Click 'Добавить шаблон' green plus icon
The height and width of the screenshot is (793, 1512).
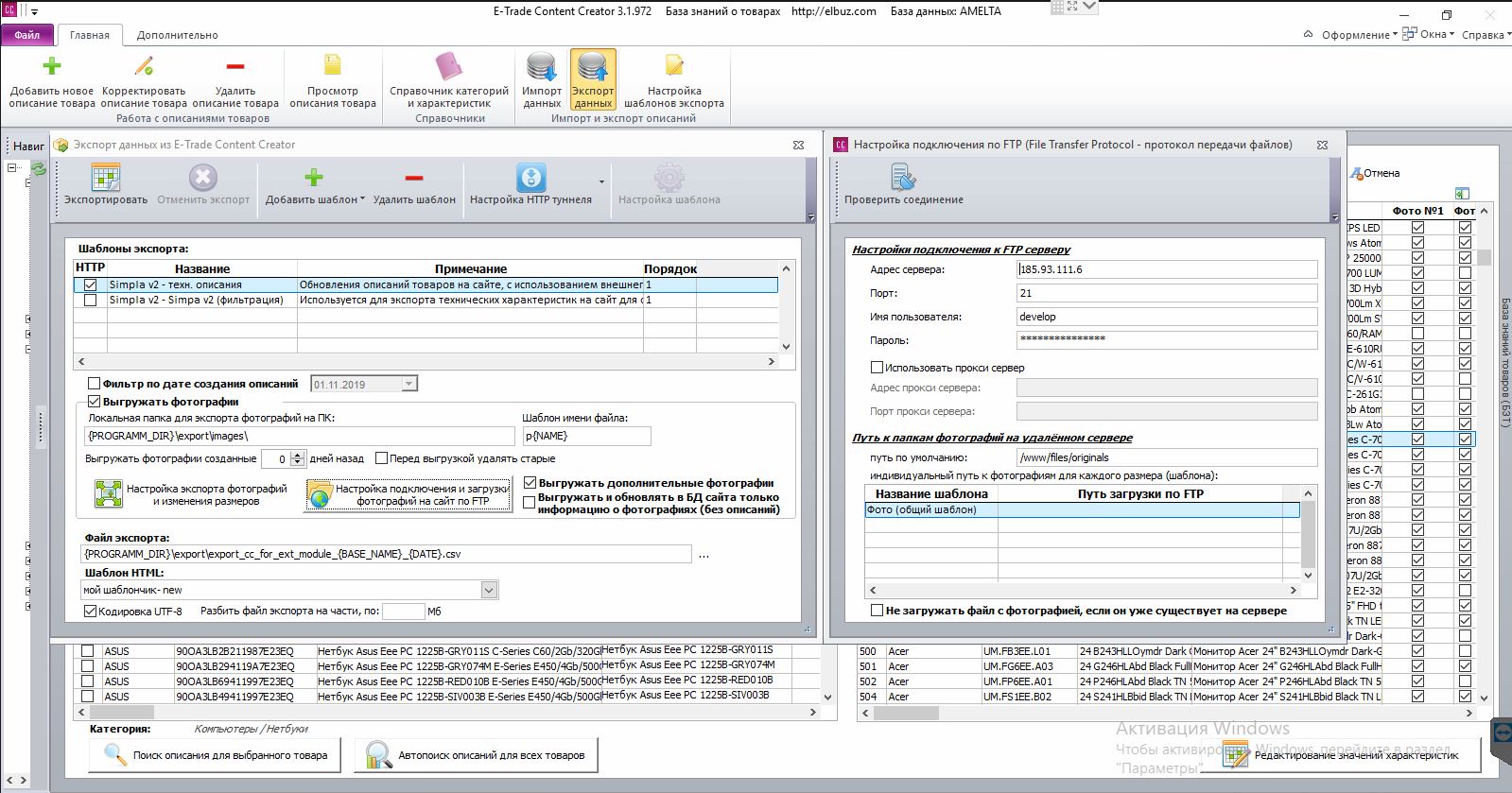[x=314, y=177]
